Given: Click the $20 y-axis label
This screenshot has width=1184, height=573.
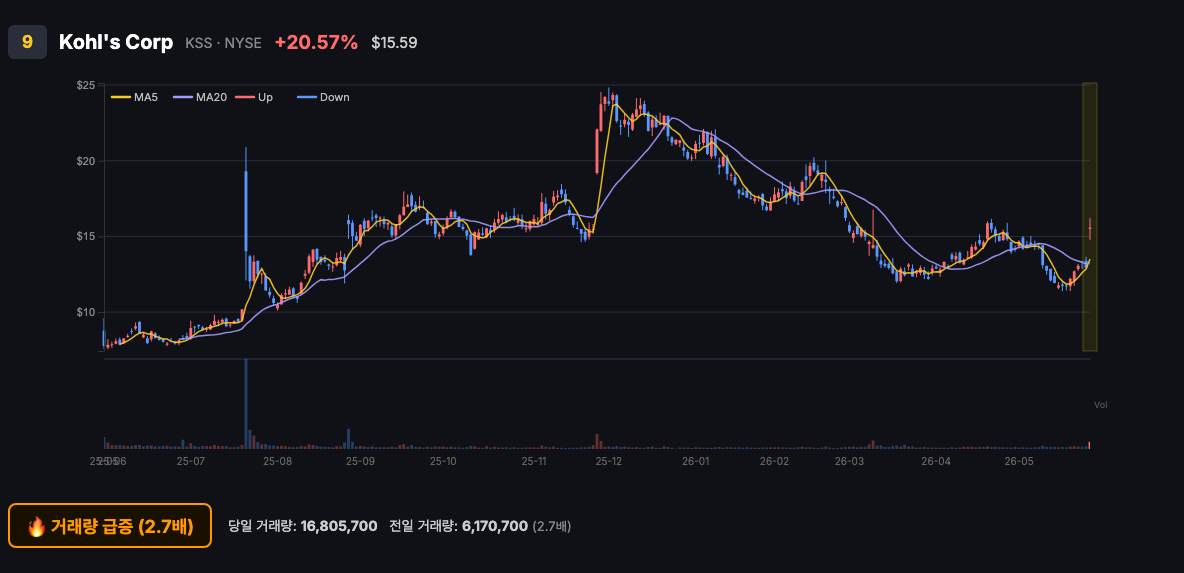Looking at the screenshot, I should pos(85,161).
